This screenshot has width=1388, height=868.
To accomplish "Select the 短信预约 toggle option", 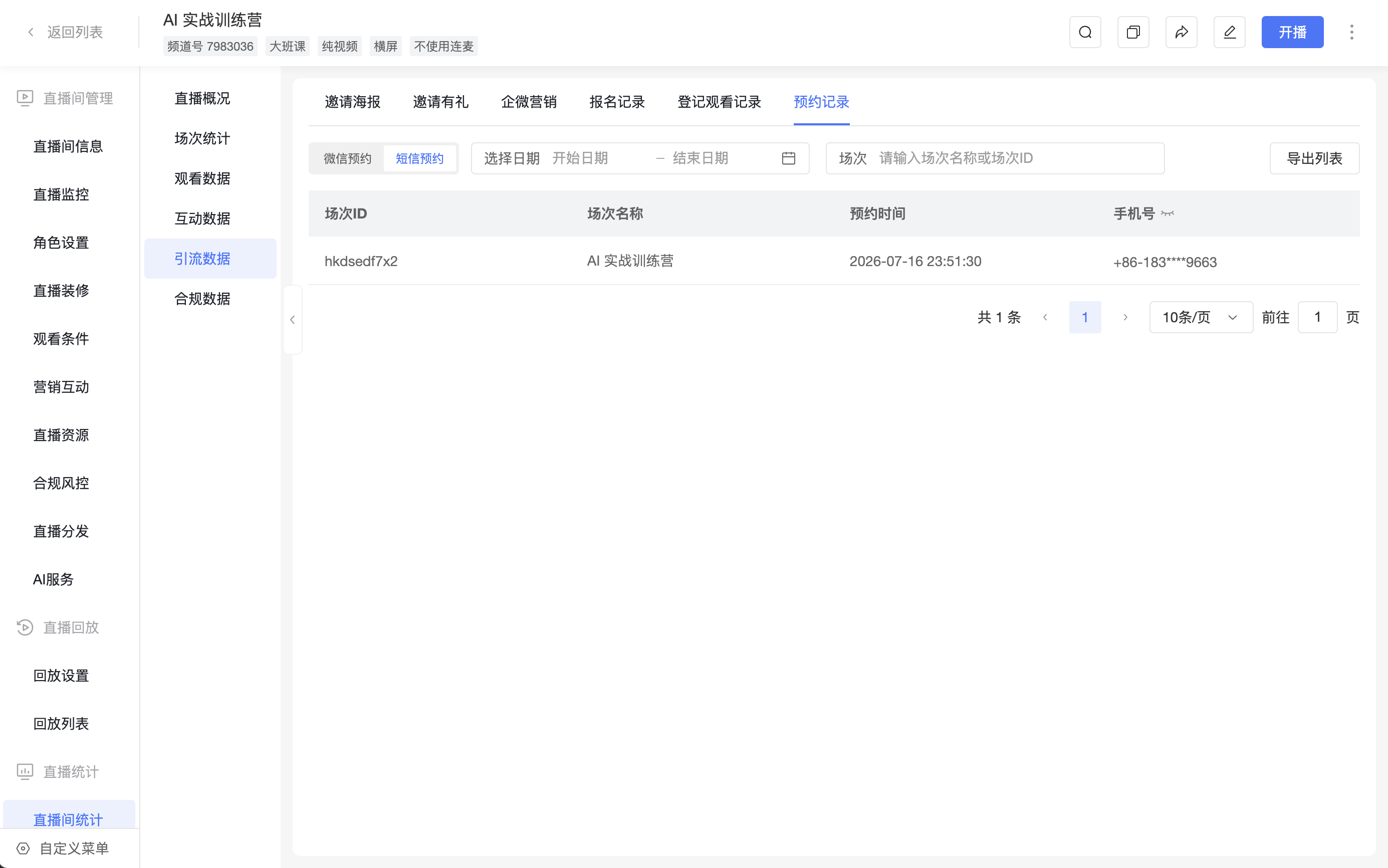I will tap(419, 158).
